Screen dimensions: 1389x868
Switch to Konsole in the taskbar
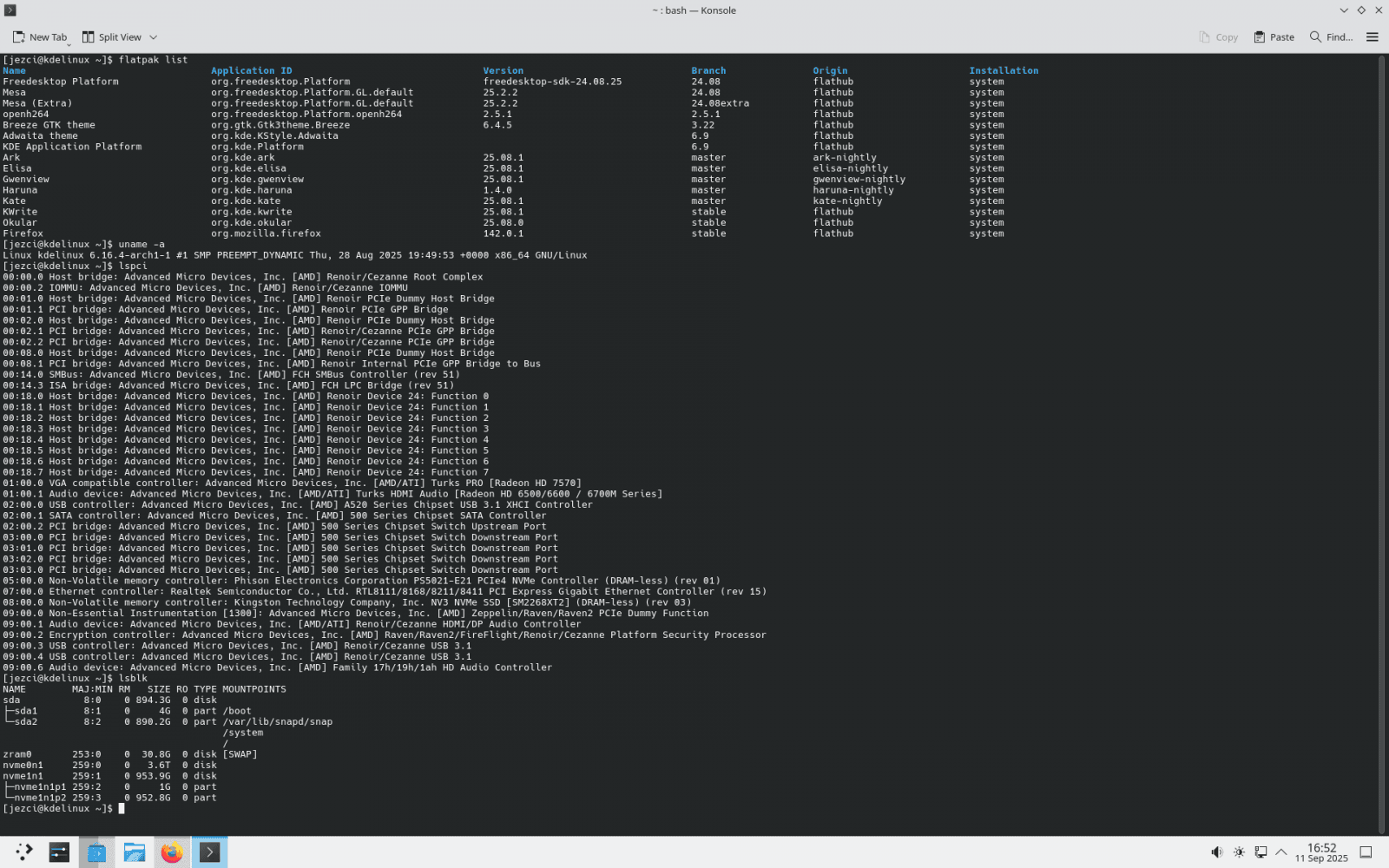[x=209, y=852]
